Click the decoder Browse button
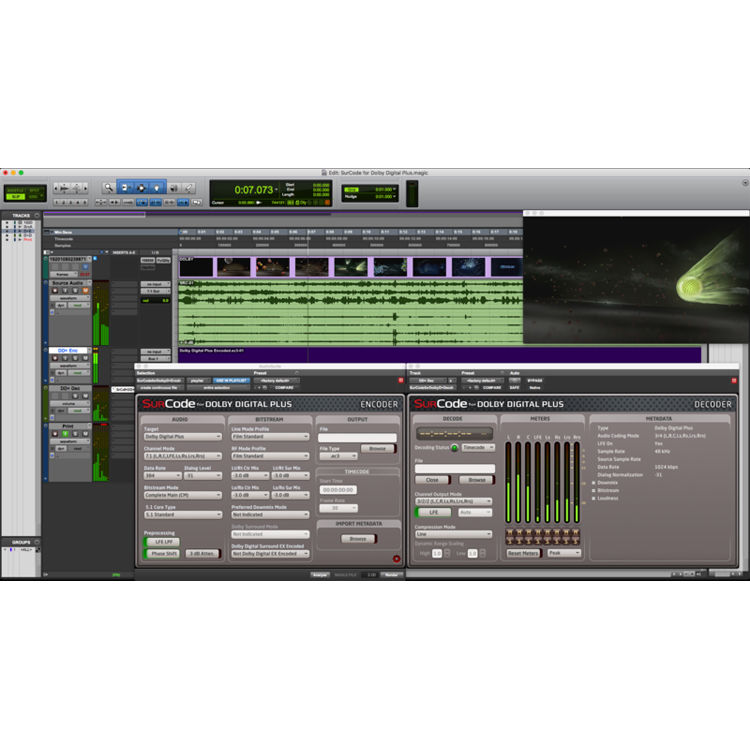 click(476, 480)
